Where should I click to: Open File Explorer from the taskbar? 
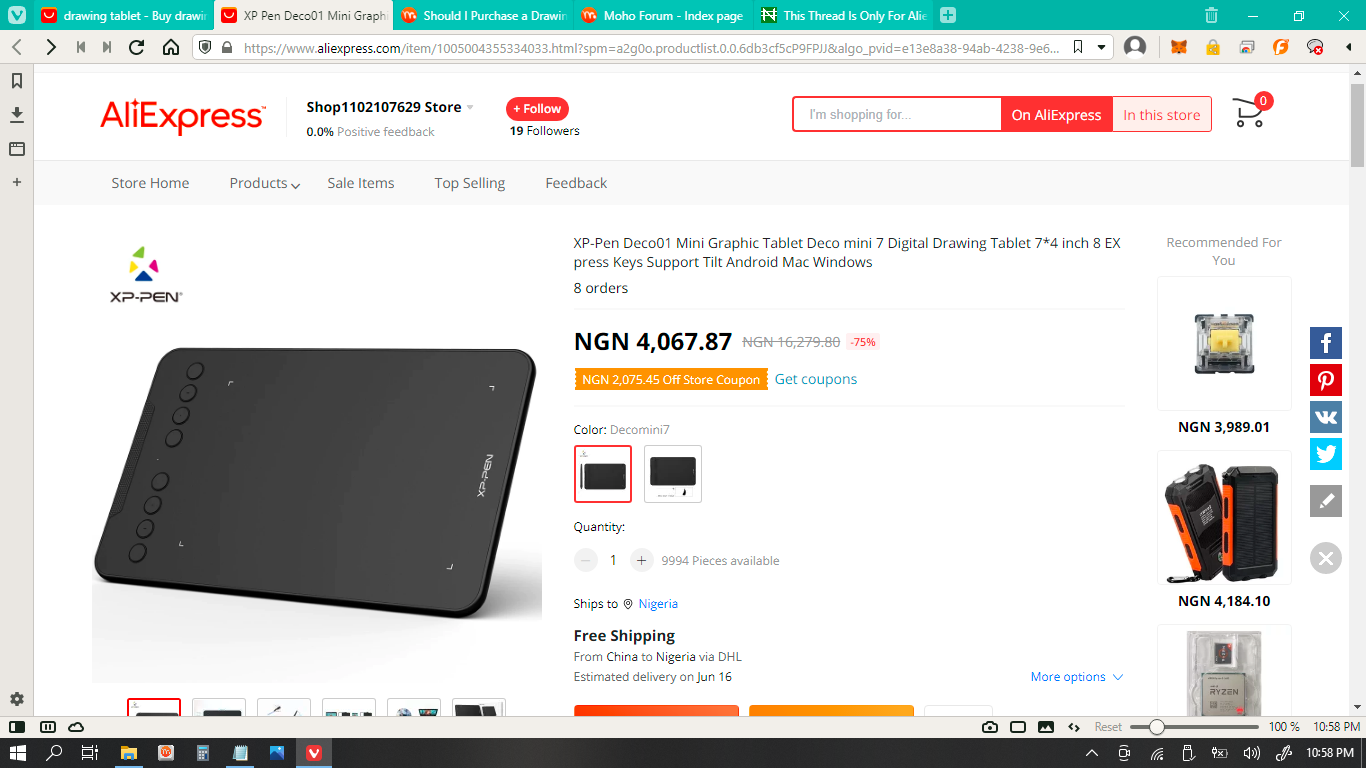[129, 753]
